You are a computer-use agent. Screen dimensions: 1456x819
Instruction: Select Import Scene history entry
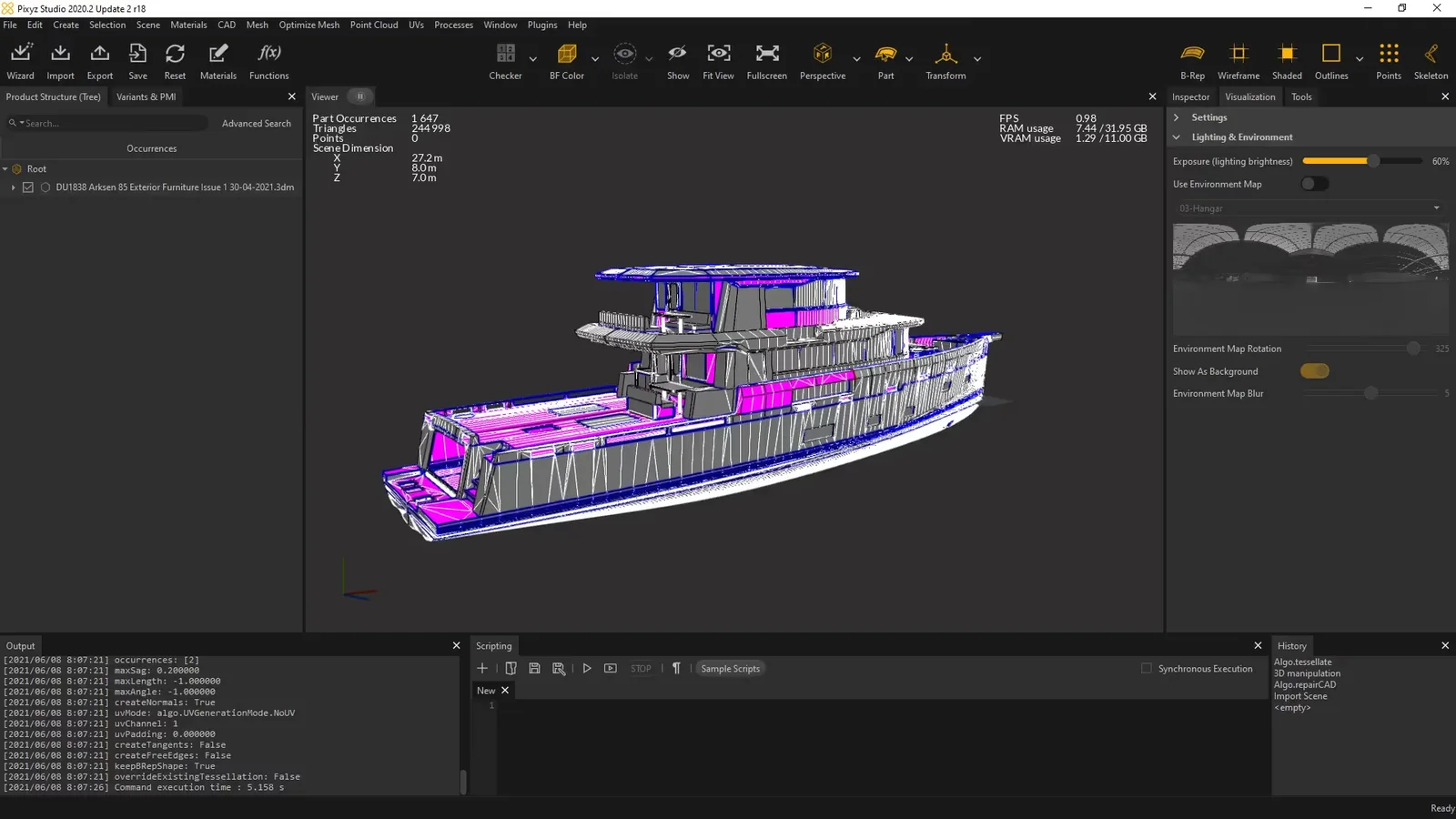(x=1300, y=696)
